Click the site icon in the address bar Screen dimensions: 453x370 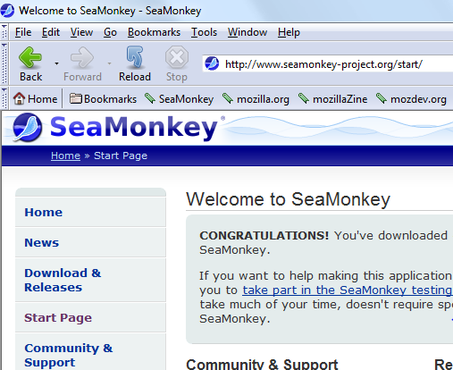[x=212, y=63]
